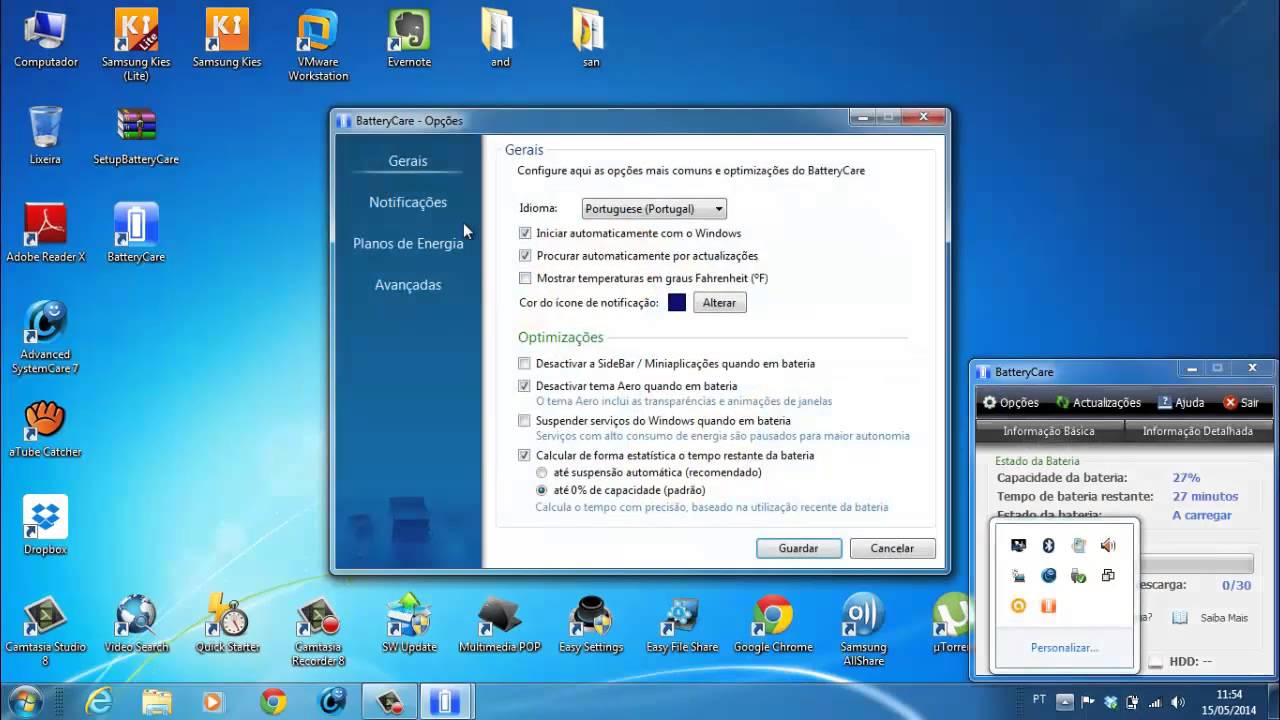Switch to the Informação Básica tab

click(x=1049, y=431)
